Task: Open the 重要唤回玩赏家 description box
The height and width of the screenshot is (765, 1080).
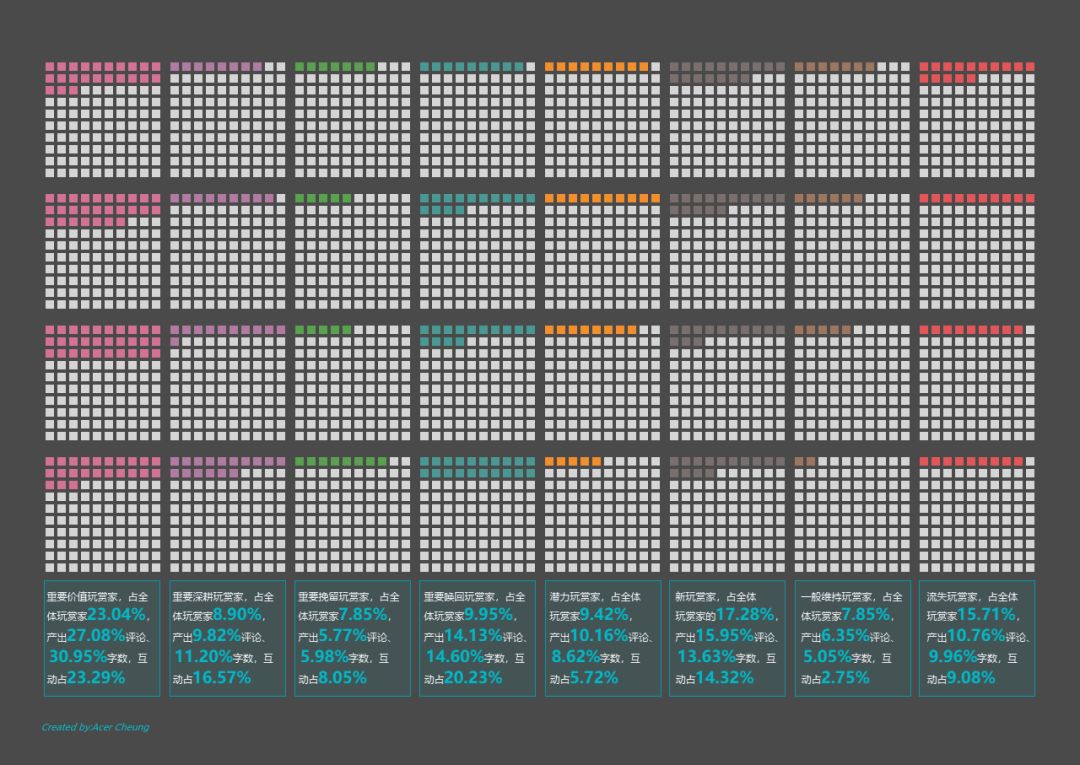Action: (477, 638)
